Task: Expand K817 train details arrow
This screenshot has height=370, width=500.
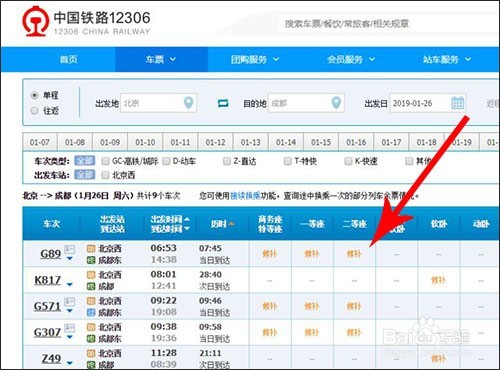Action: pyautogui.click(x=70, y=284)
